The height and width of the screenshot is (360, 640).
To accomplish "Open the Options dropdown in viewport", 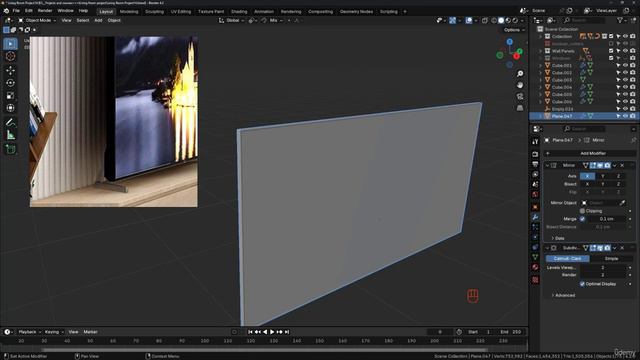I will tap(513, 30).
